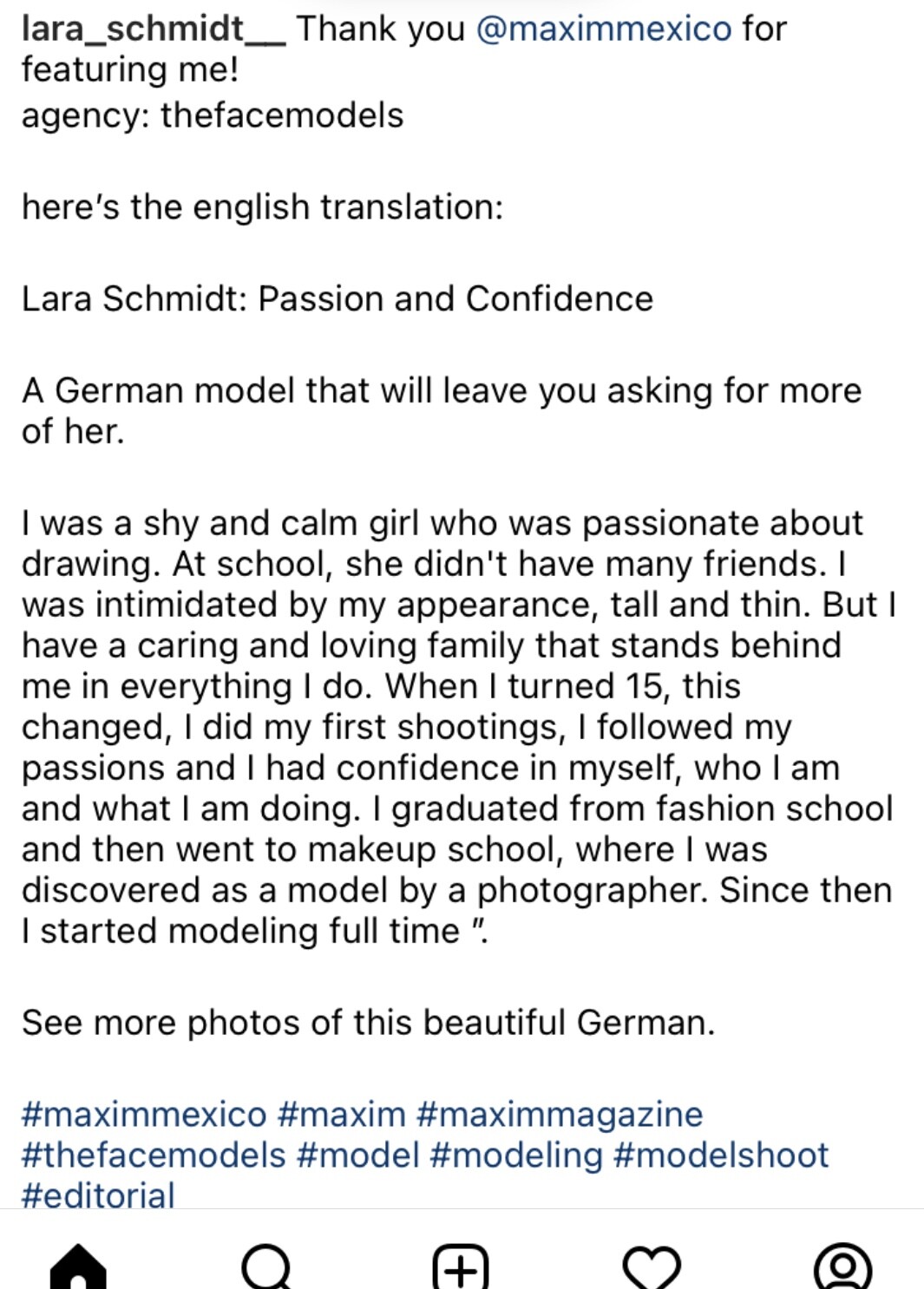
Task: Go to the Home feed icon
Action: (x=79, y=1267)
